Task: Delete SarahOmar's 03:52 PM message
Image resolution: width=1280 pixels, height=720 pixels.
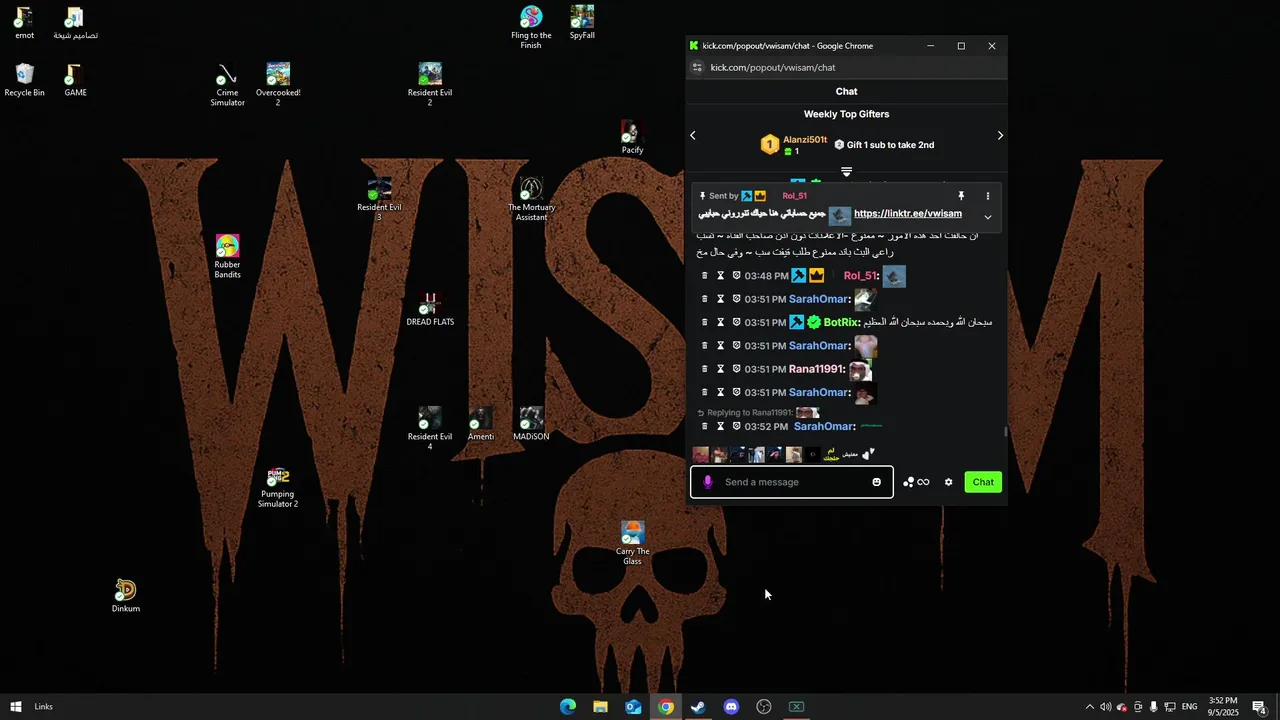Action: tap(704, 426)
